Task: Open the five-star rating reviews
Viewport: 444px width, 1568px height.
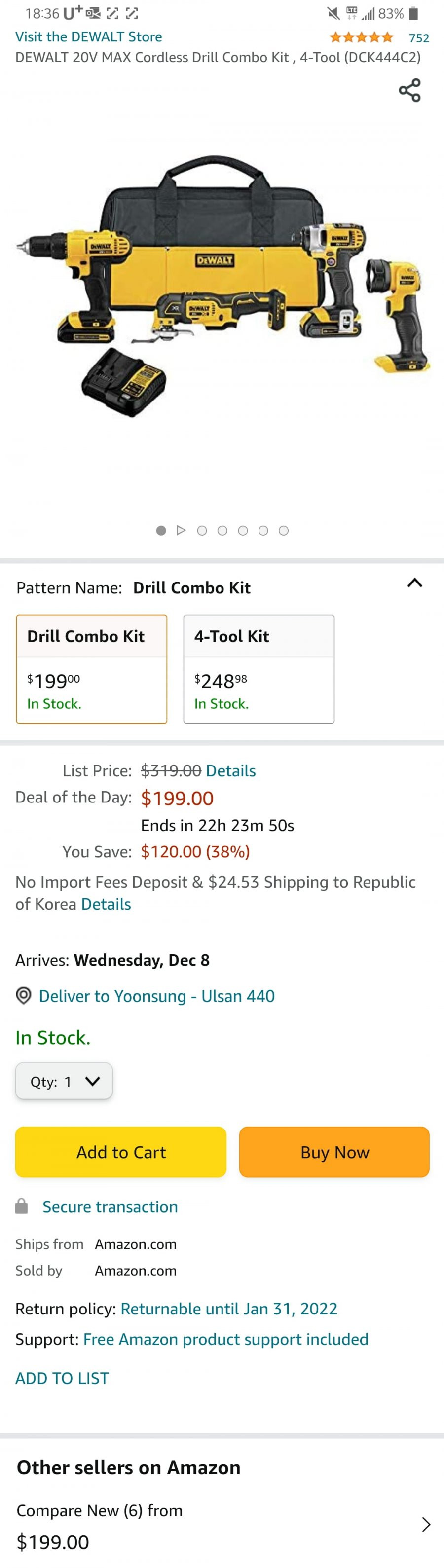Action: [x=361, y=38]
